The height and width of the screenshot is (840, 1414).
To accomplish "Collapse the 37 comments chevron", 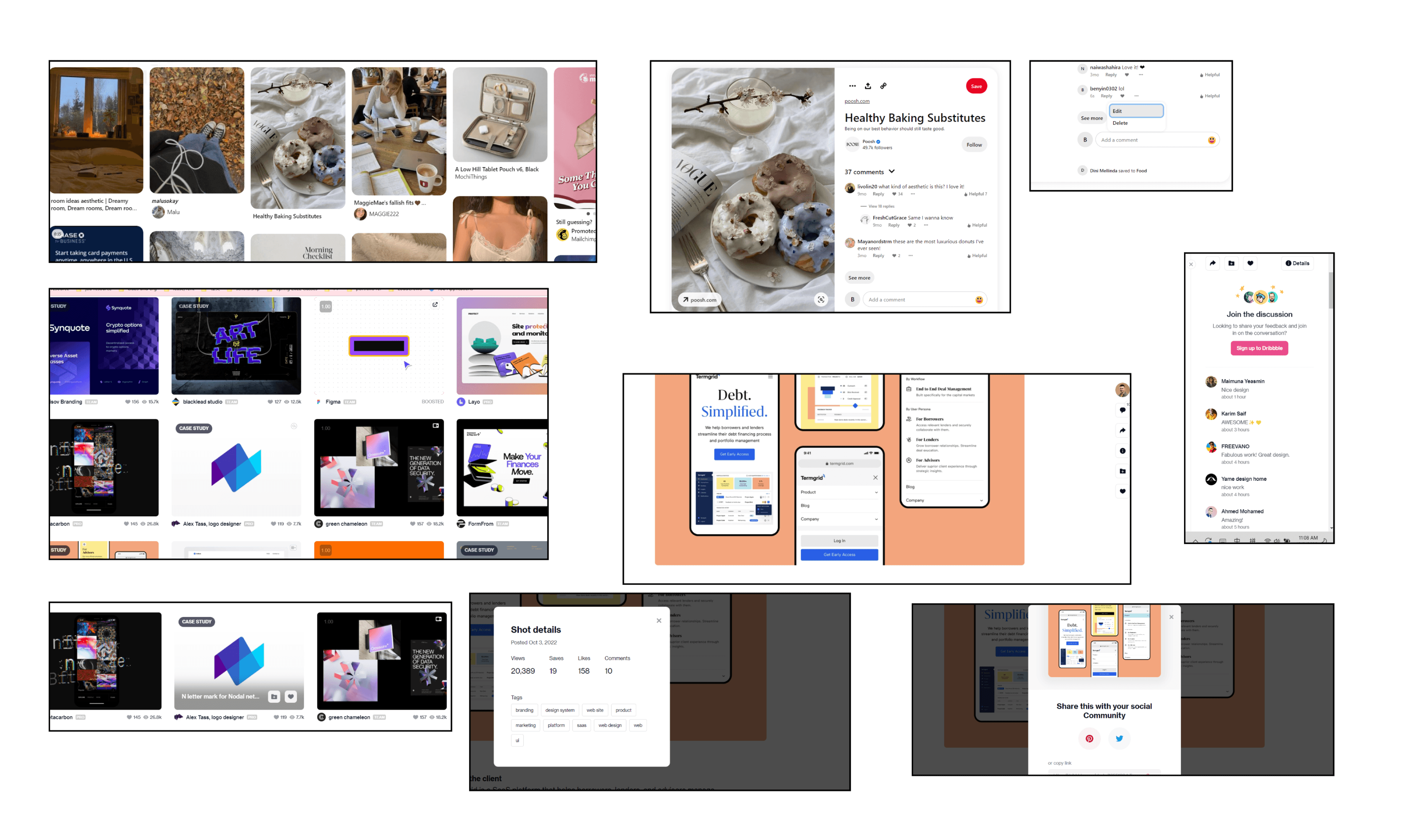I will point(891,171).
